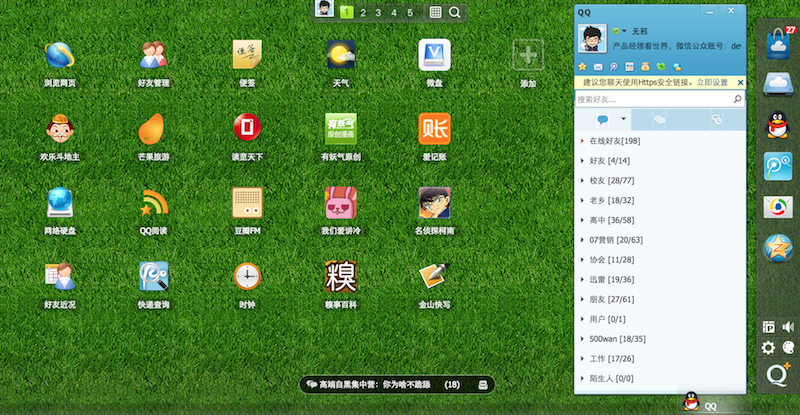Open the 读览天下 app
Screen dimensions: 800x415
click(247, 128)
